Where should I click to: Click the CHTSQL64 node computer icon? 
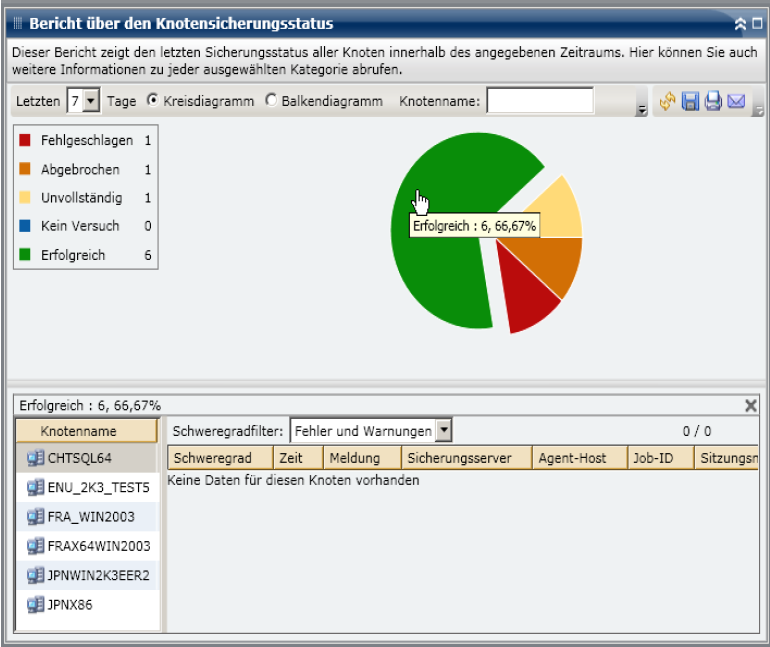(x=36, y=458)
